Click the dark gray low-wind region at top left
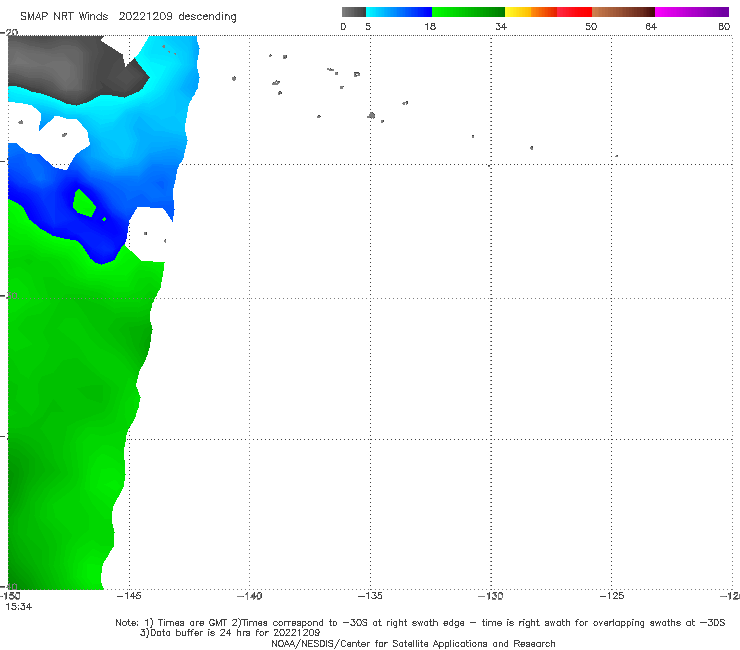 pyautogui.click(x=71, y=68)
